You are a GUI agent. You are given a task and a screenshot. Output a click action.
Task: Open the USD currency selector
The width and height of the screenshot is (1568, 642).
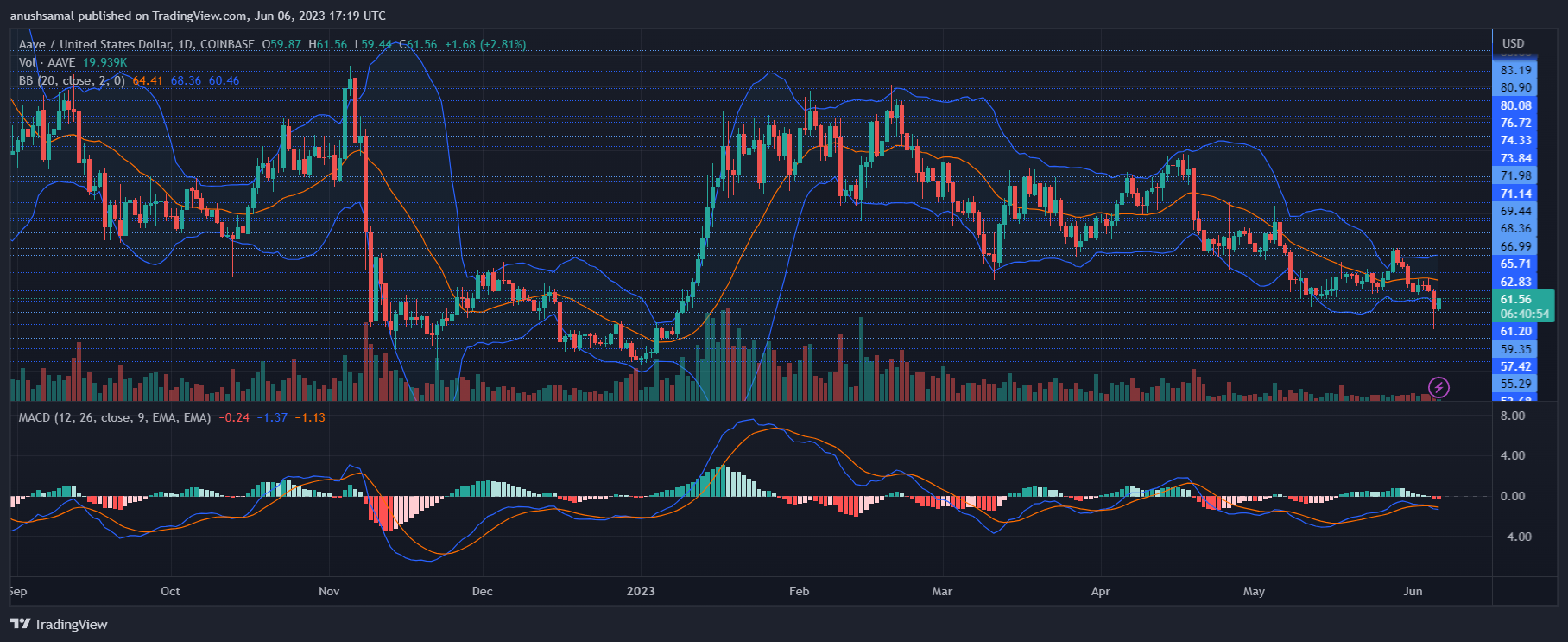[1513, 43]
